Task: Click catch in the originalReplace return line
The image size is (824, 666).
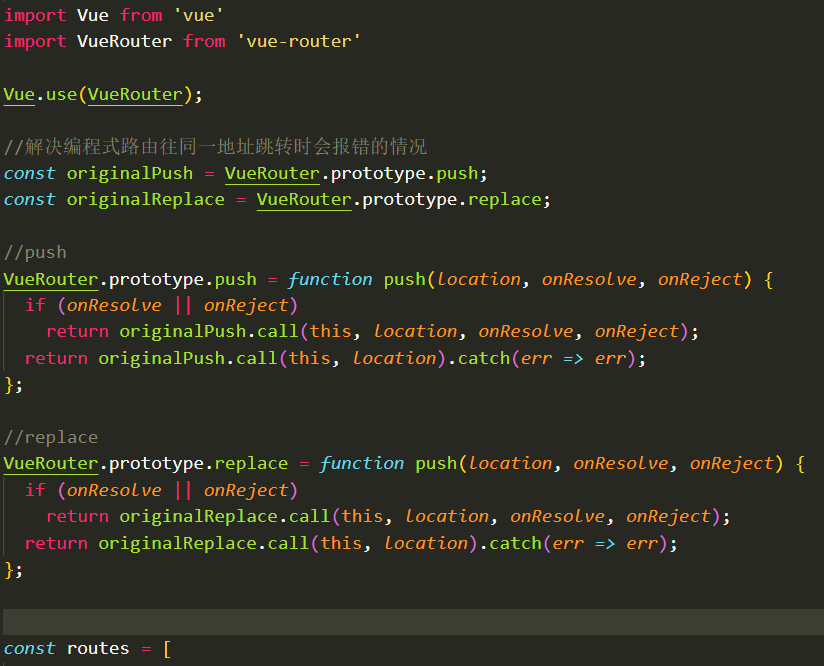Action: tap(516, 543)
